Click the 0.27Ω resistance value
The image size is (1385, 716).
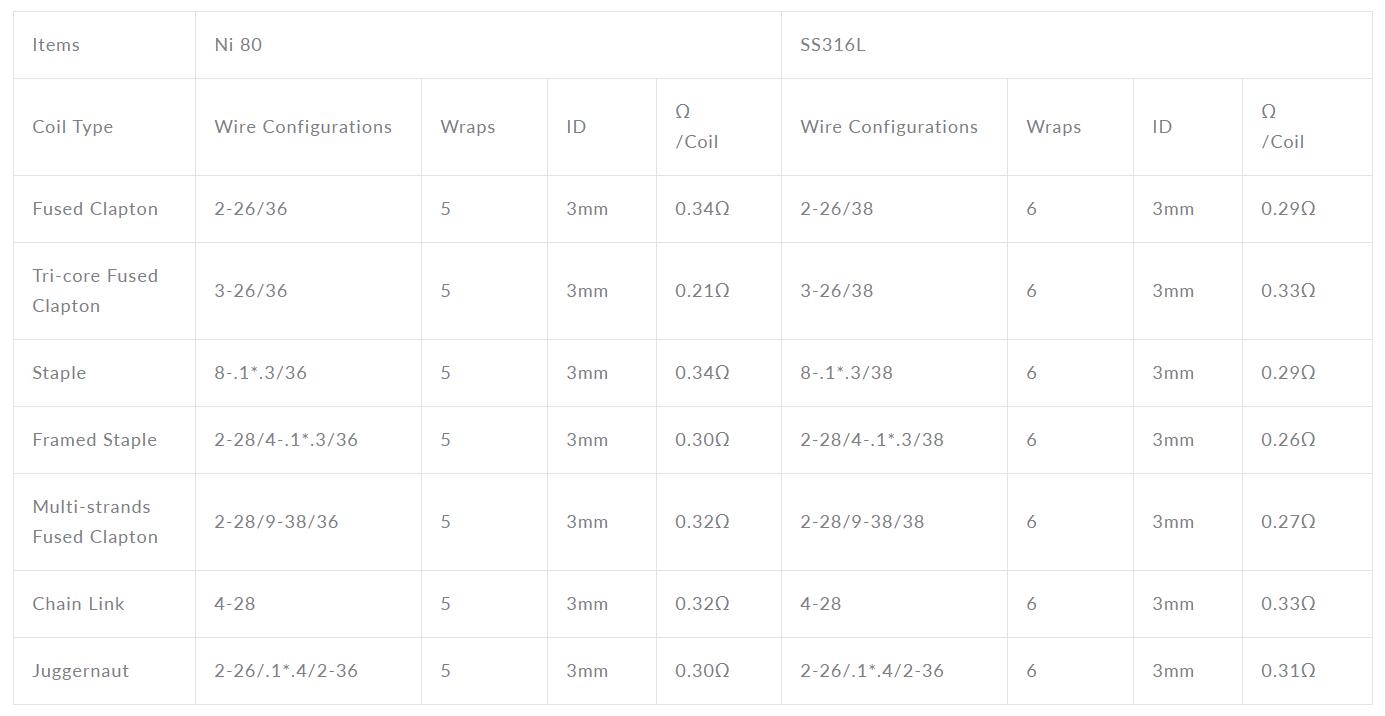coord(1288,522)
